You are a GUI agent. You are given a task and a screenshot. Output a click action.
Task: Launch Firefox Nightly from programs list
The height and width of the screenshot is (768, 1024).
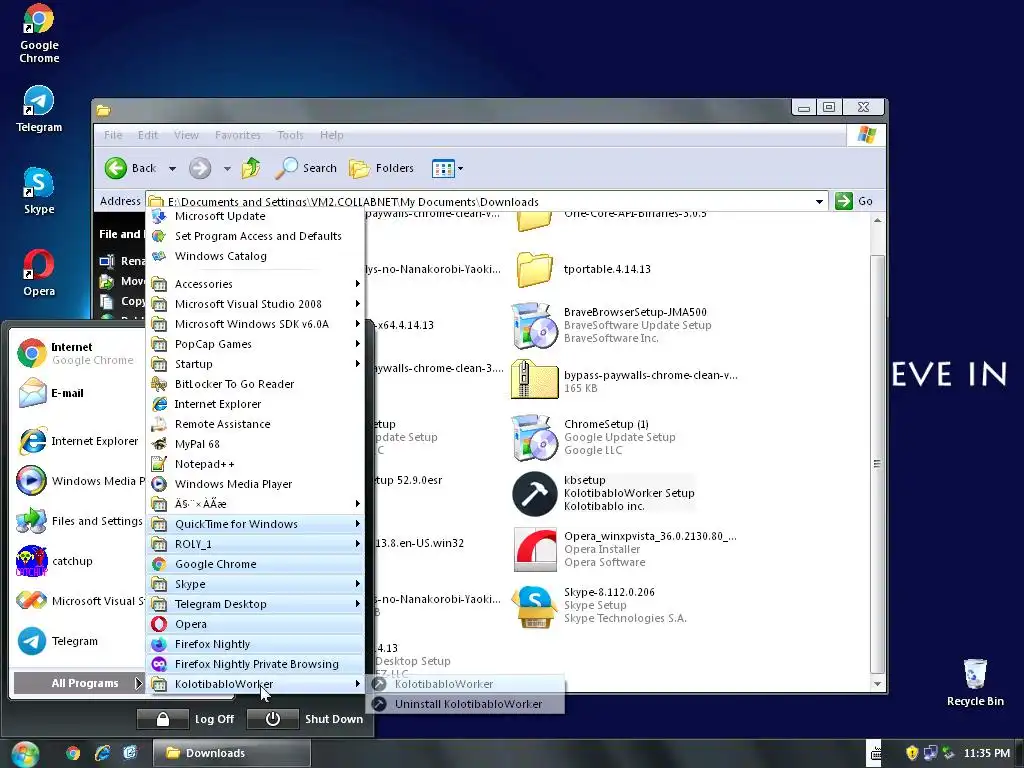point(255,644)
